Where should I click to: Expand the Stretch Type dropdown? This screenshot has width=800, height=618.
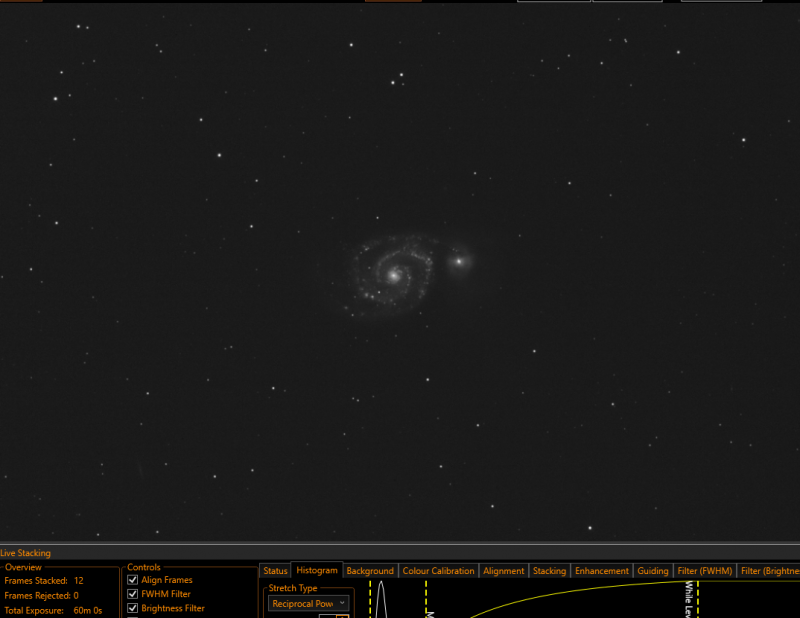[309, 604]
